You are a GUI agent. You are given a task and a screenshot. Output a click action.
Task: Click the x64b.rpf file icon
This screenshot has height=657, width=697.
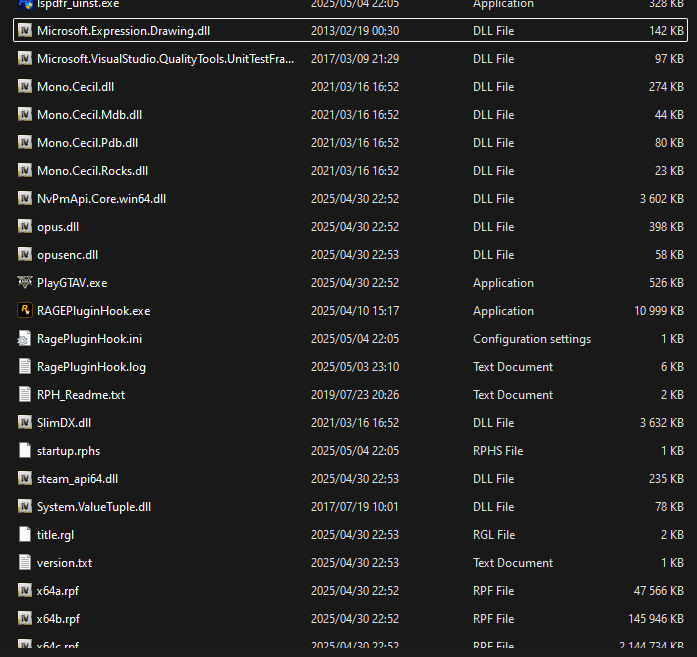coord(24,618)
